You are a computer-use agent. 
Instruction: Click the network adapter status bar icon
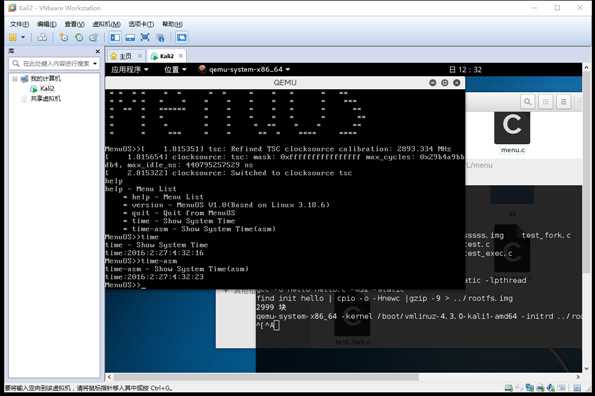pyautogui.click(x=530, y=388)
